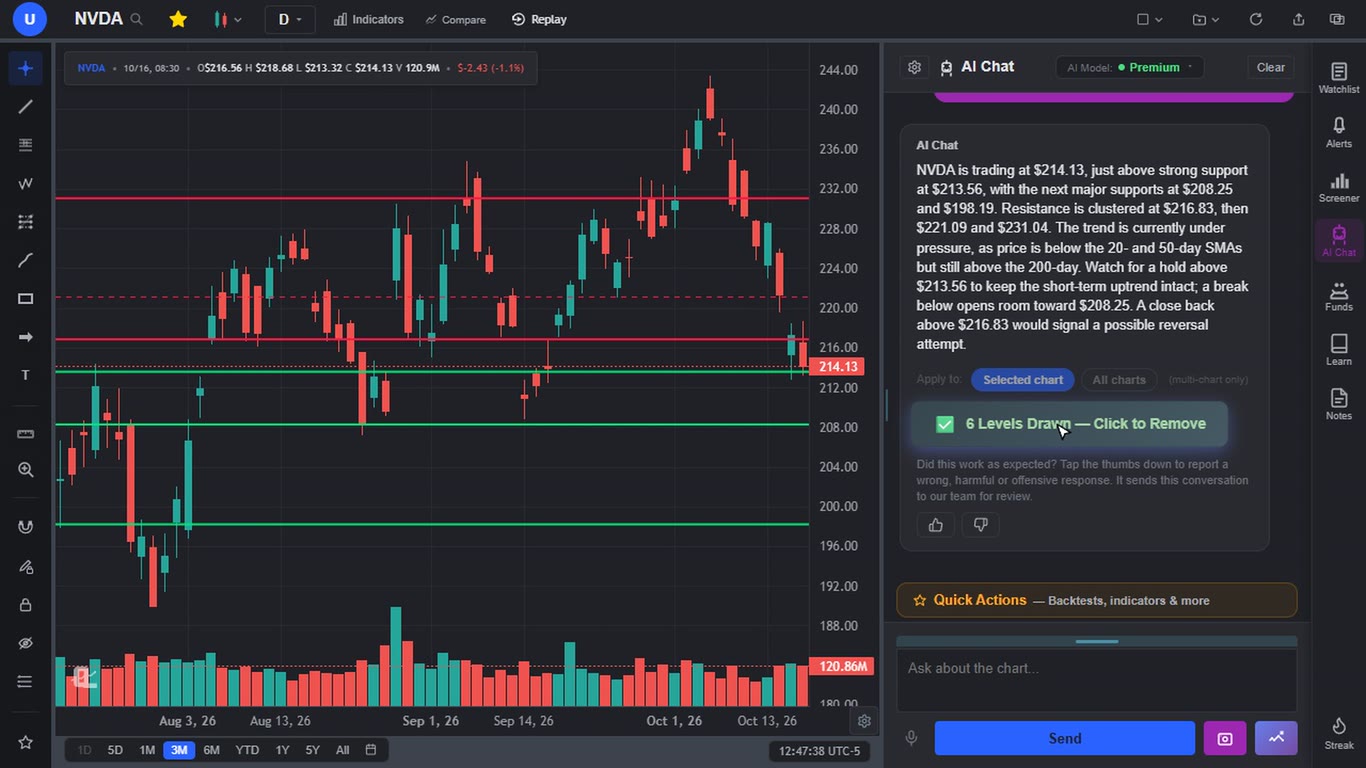Clear the AI chat conversation
This screenshot has width=1366, height=768.
pyautogui.click(x=1271, y=67)
